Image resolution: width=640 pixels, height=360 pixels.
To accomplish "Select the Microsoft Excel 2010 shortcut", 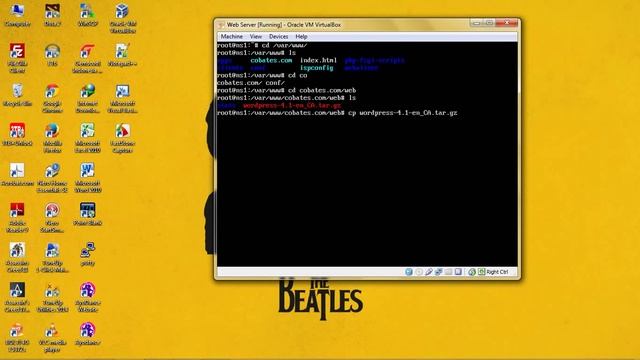I will pos(87,138).
